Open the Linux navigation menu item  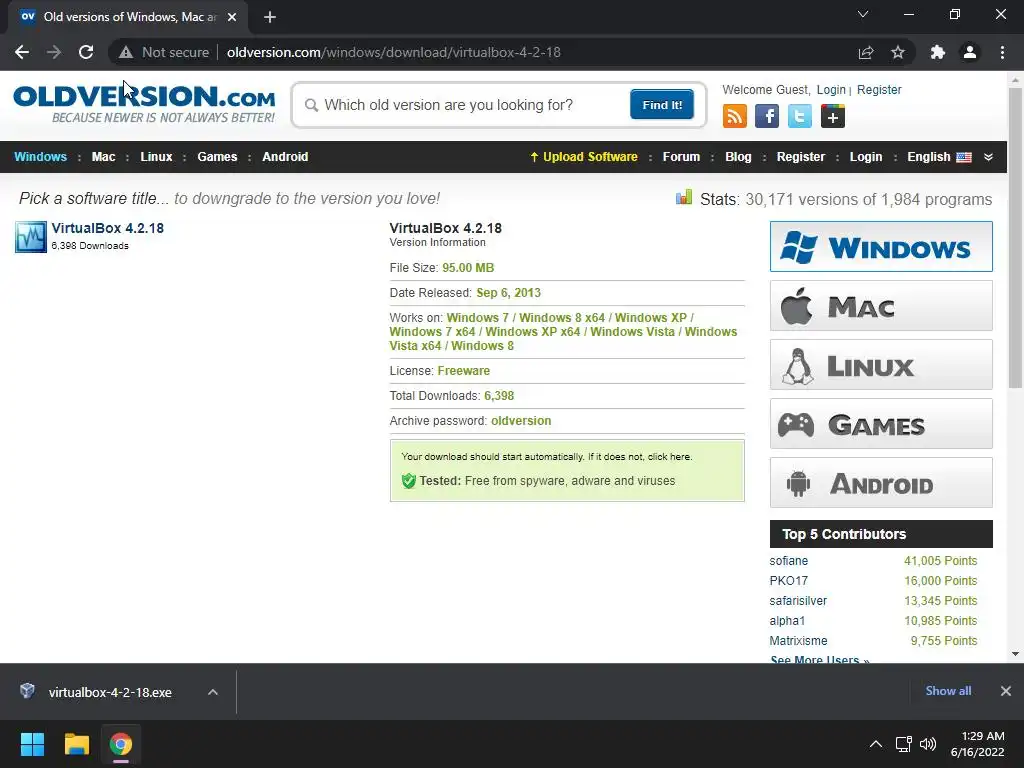pos(156,157)
